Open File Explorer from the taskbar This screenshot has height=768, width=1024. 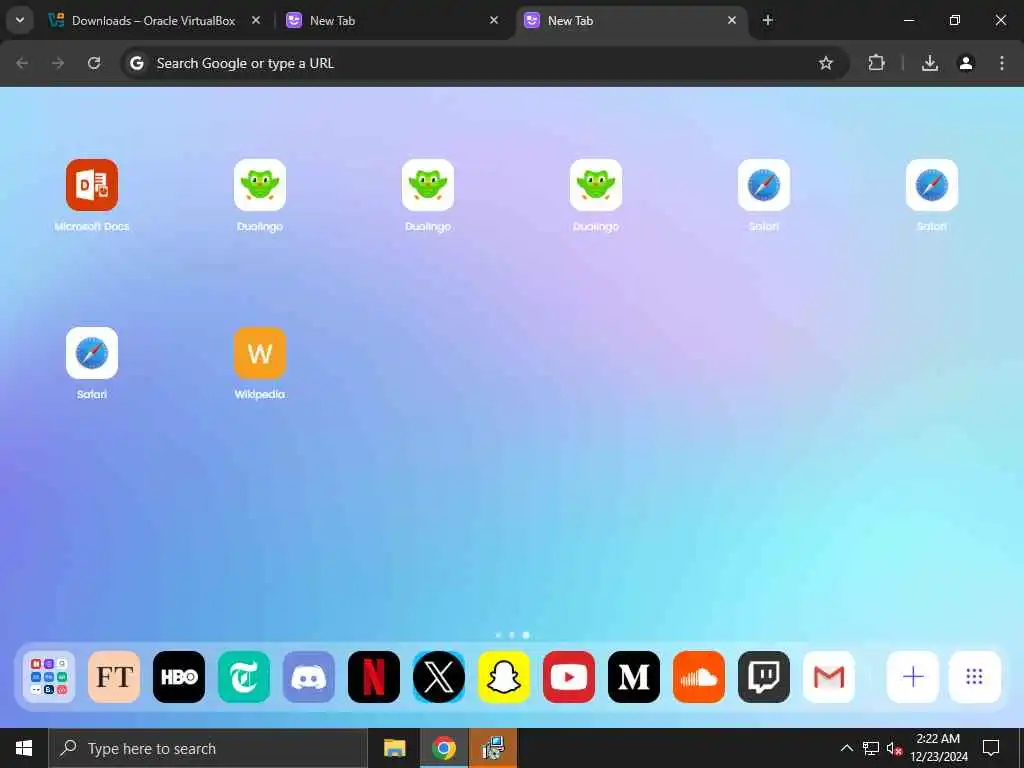pos(394,748)
